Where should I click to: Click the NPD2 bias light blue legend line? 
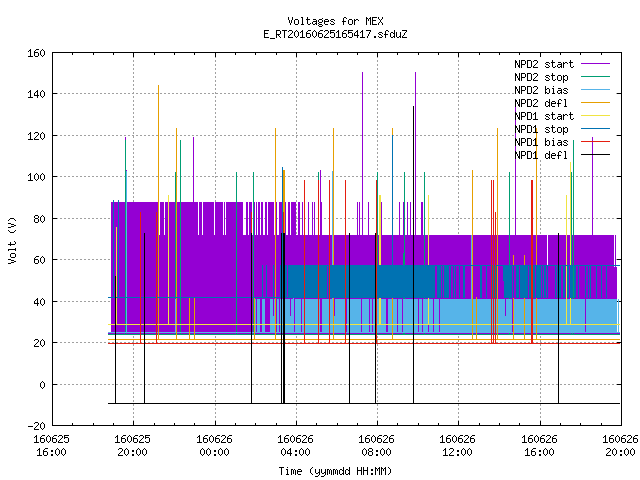(595, 90)
